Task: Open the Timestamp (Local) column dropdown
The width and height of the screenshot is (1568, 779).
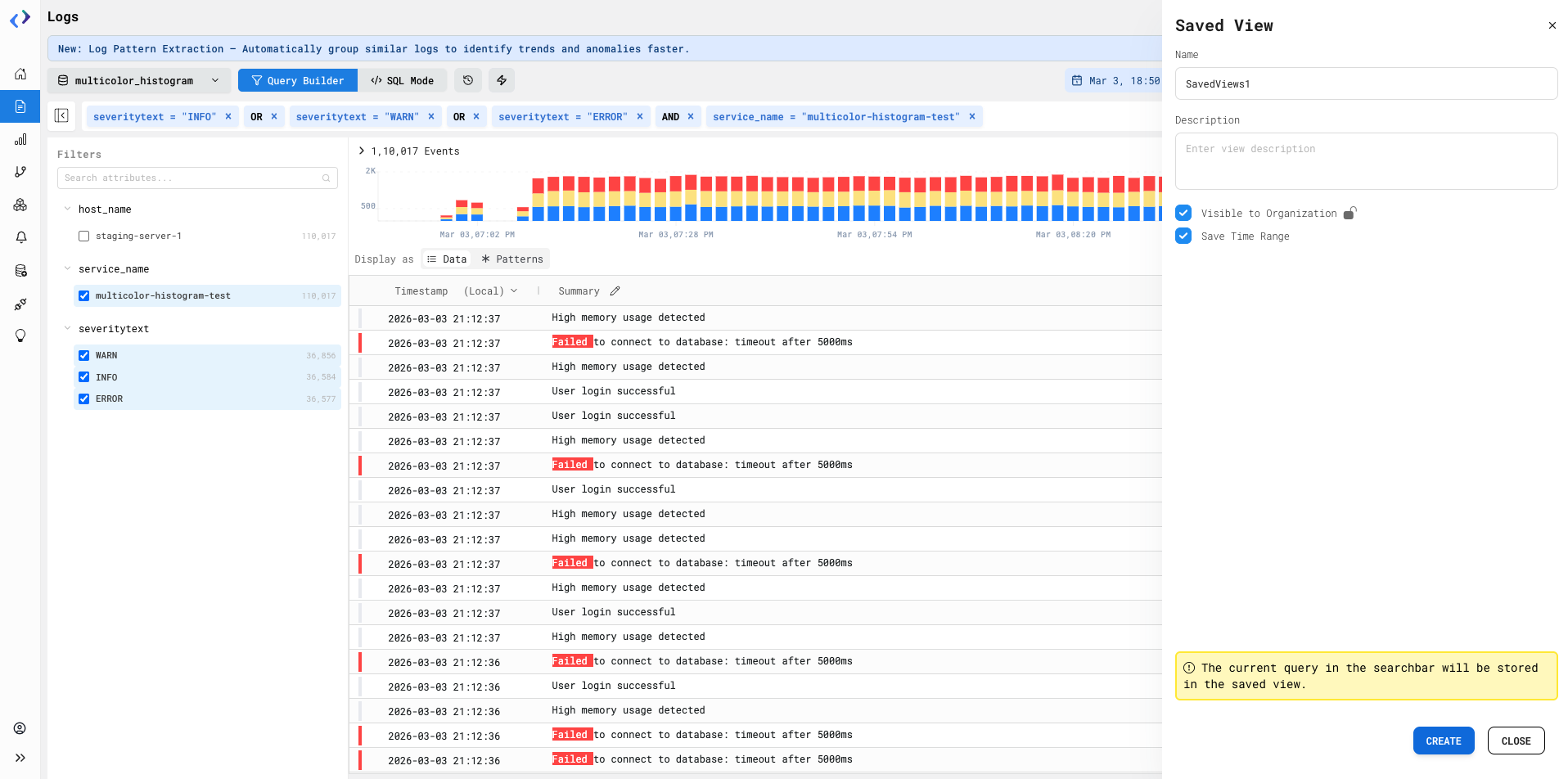Action: (515, 290)
